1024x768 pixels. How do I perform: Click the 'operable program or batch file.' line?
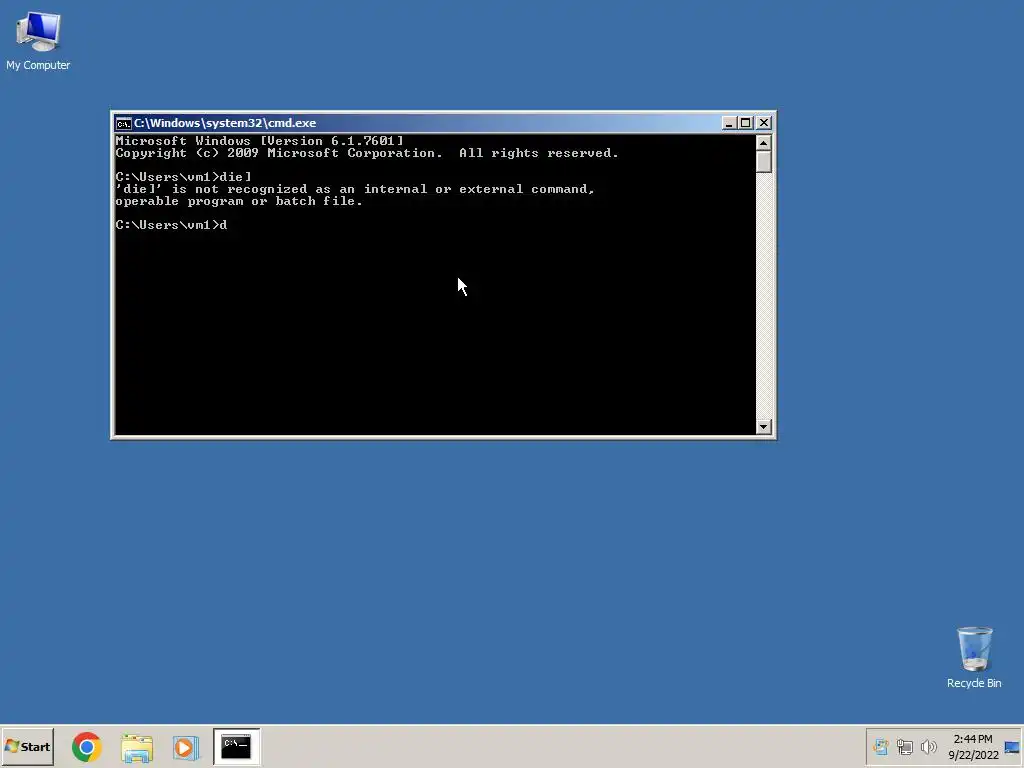[x=239, y=201]
